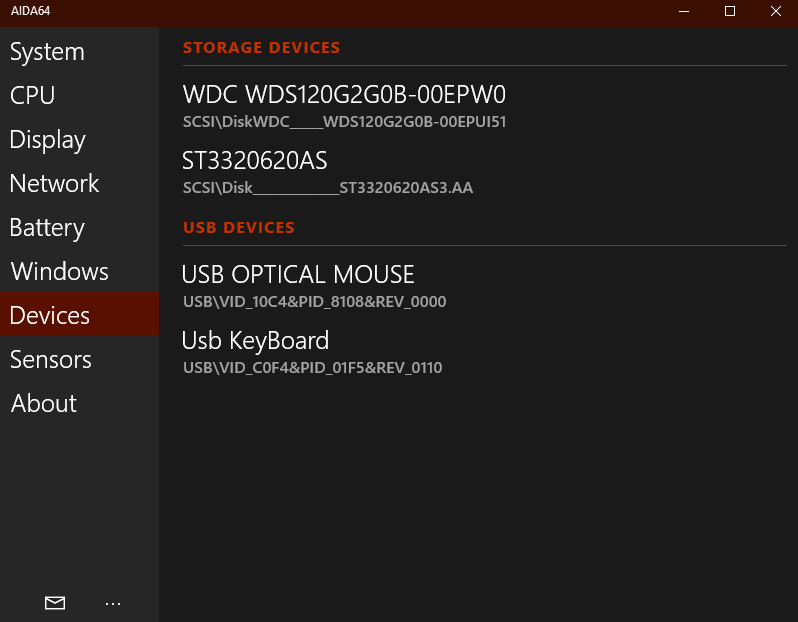Viewport: 798px width, 622px height.
Task: Select Display in the sidebar
Action: [79, 140]
